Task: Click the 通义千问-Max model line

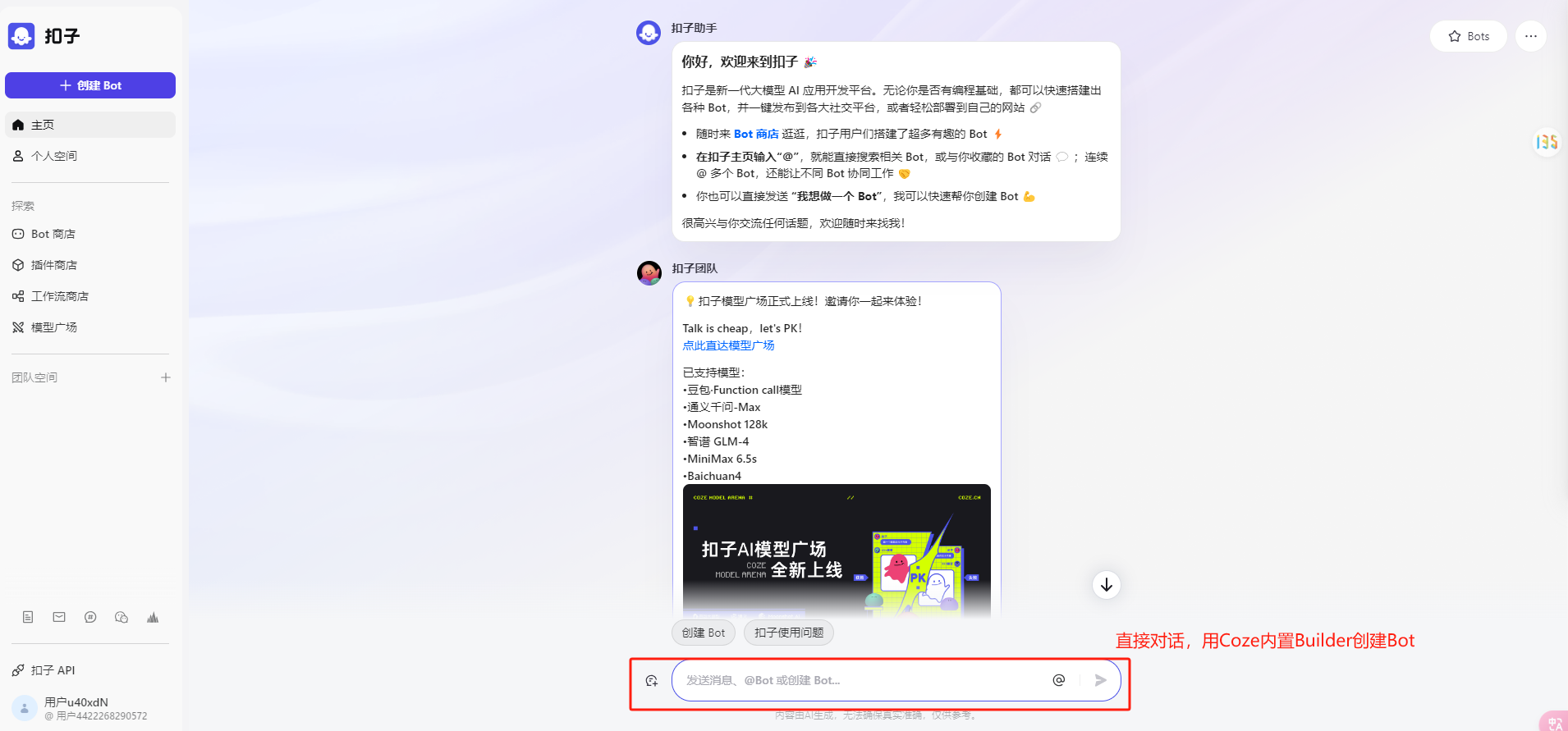Action: [722, 407]
